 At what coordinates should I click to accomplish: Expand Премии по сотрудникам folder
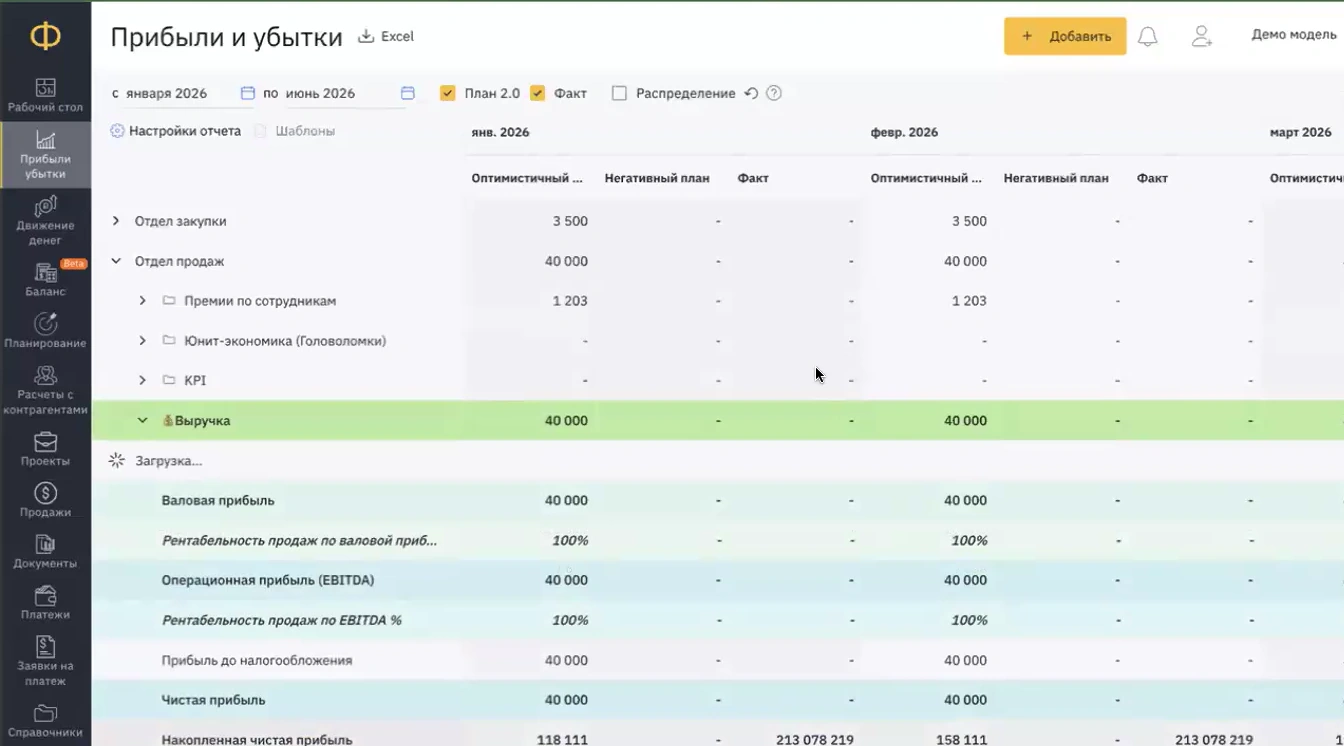[x=142, y=301]
